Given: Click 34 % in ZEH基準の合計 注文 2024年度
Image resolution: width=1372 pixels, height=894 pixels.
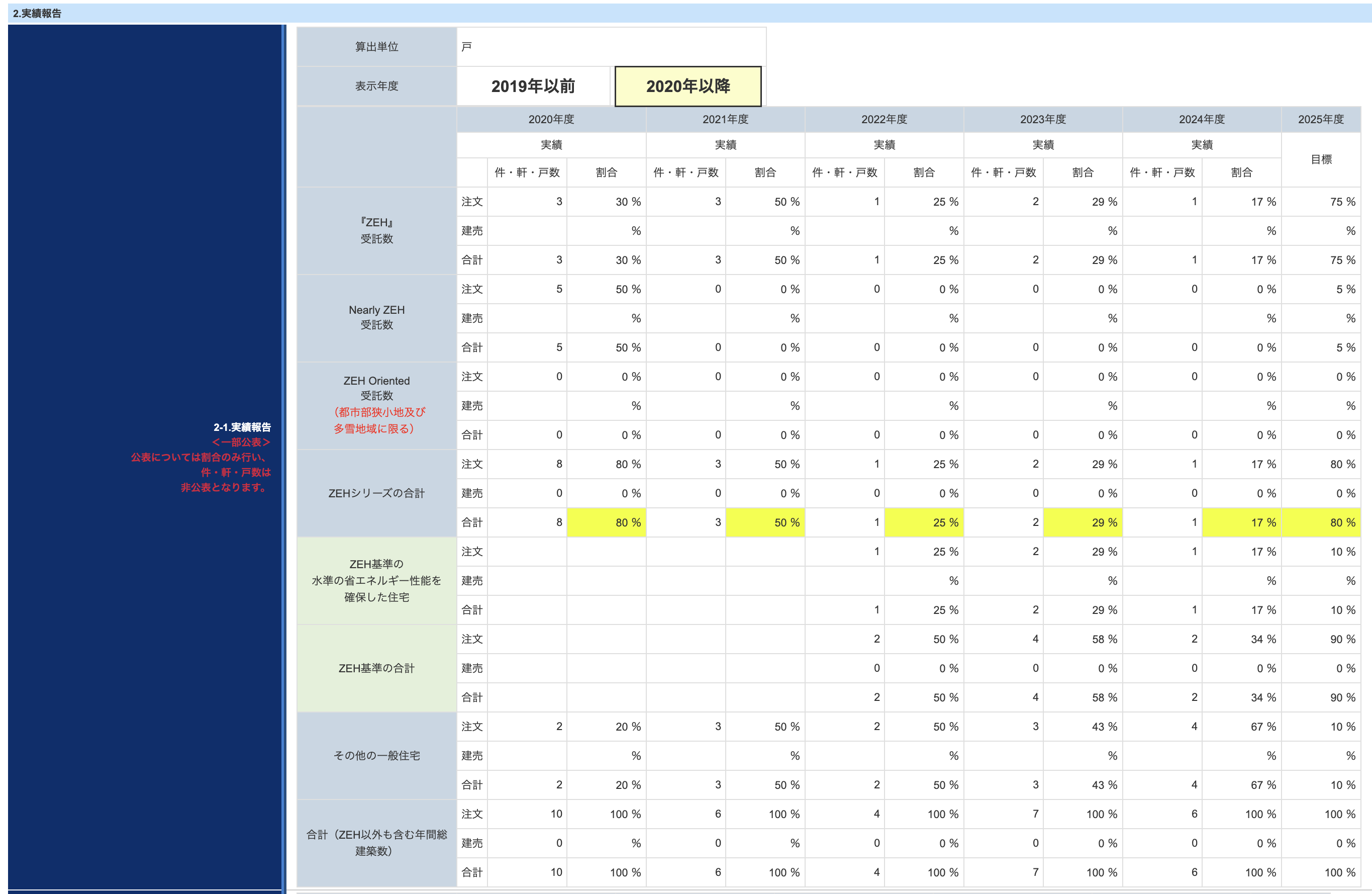Looking at the screenshot, I should point(1241,639).
